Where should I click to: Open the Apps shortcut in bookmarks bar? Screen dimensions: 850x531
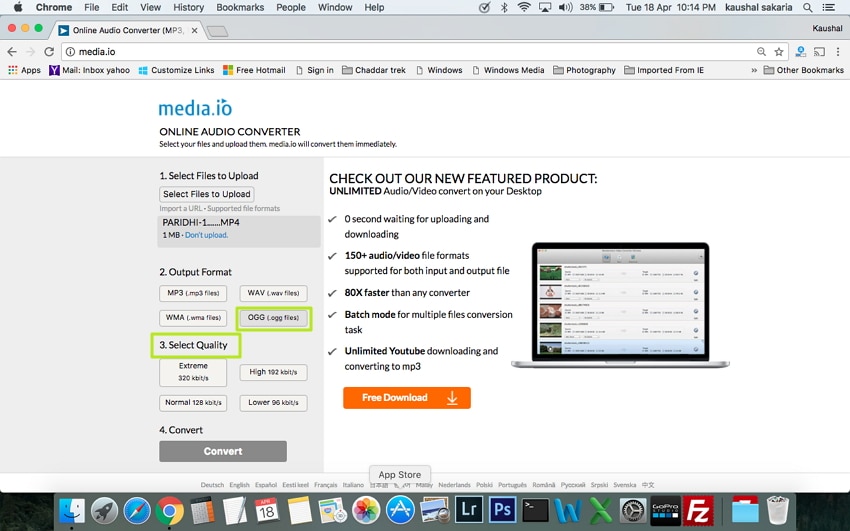tap(24, 70)
